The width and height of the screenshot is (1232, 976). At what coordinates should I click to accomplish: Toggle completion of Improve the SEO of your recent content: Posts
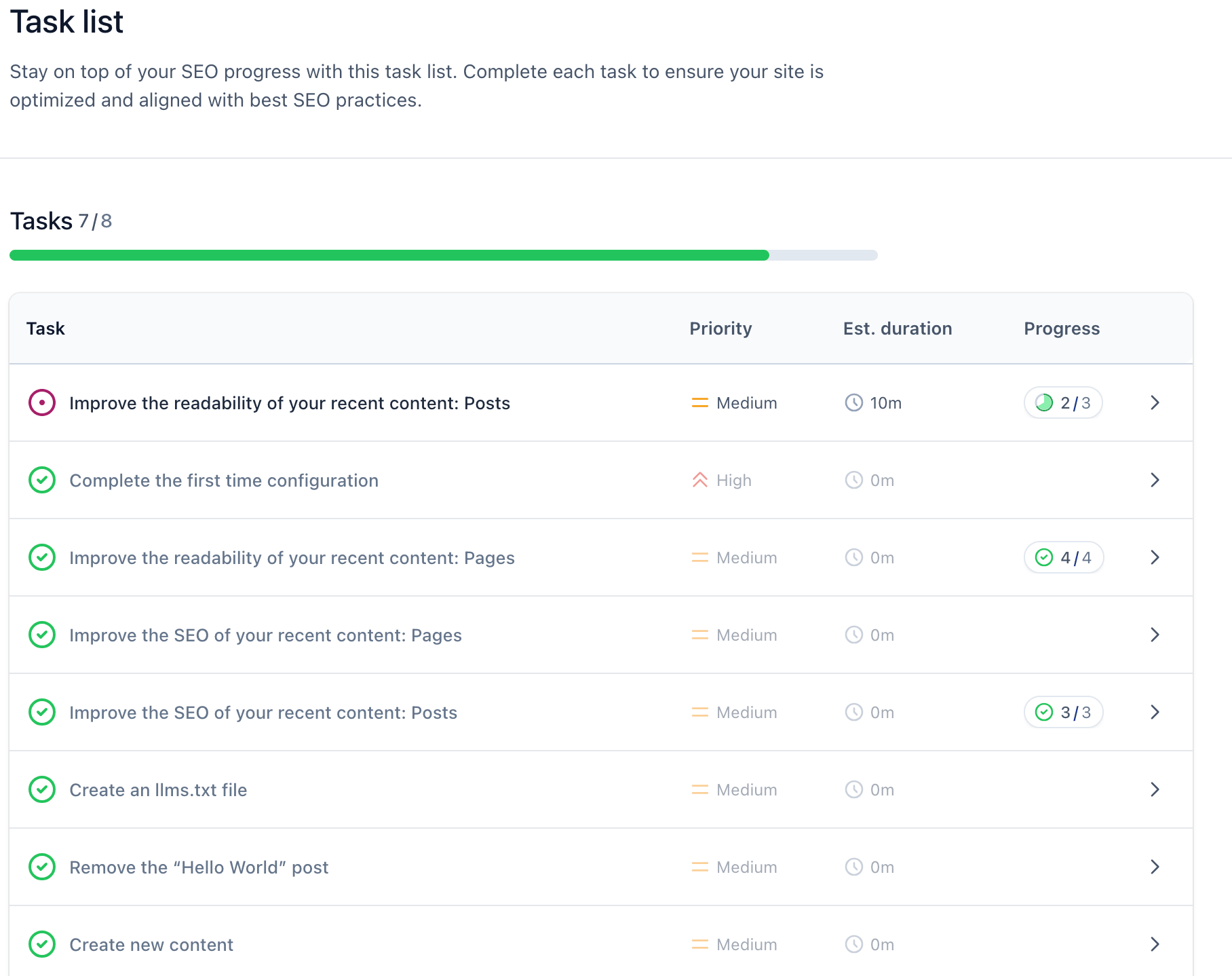point(41,712)
